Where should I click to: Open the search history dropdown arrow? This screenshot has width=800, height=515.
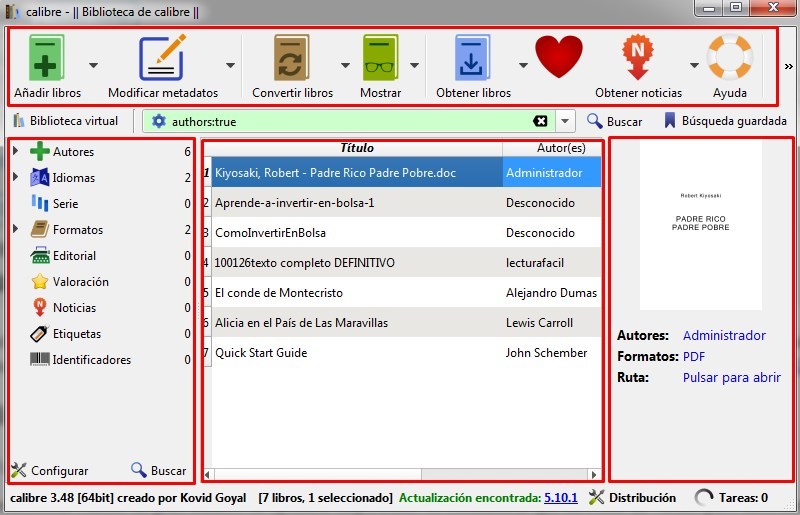[x=564, y=121]
